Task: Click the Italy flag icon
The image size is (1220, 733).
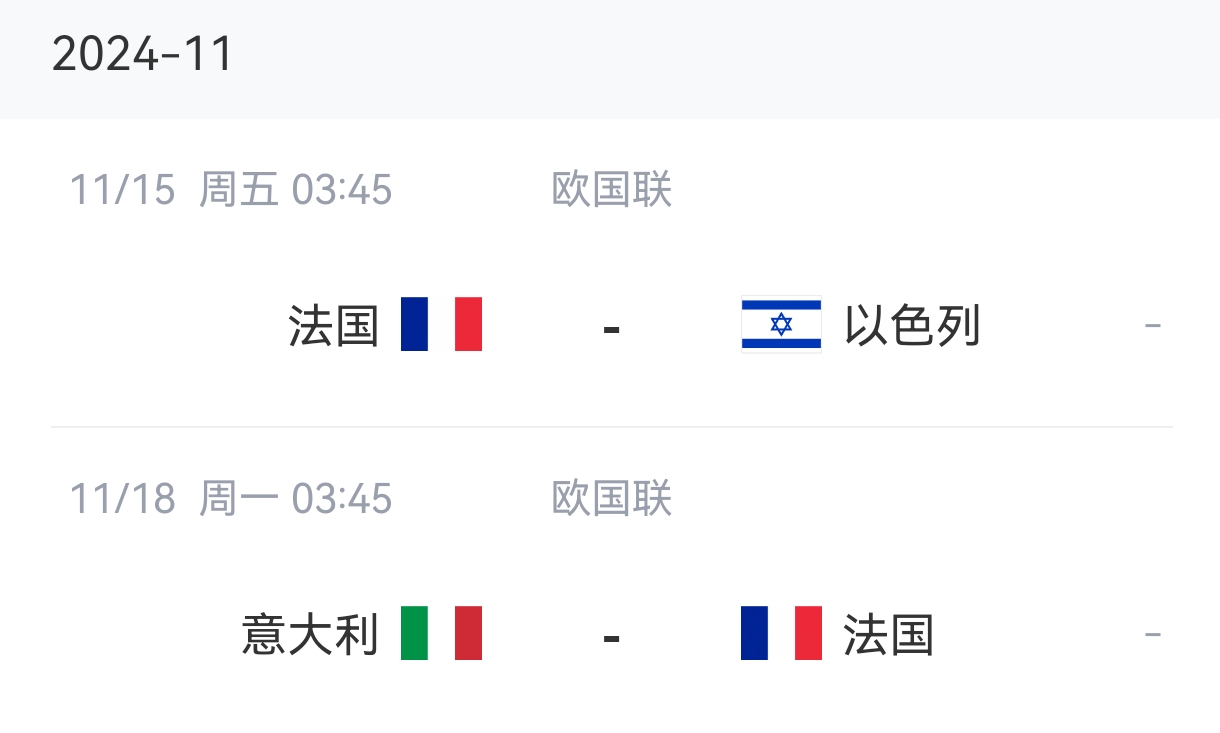Action: 441,633
